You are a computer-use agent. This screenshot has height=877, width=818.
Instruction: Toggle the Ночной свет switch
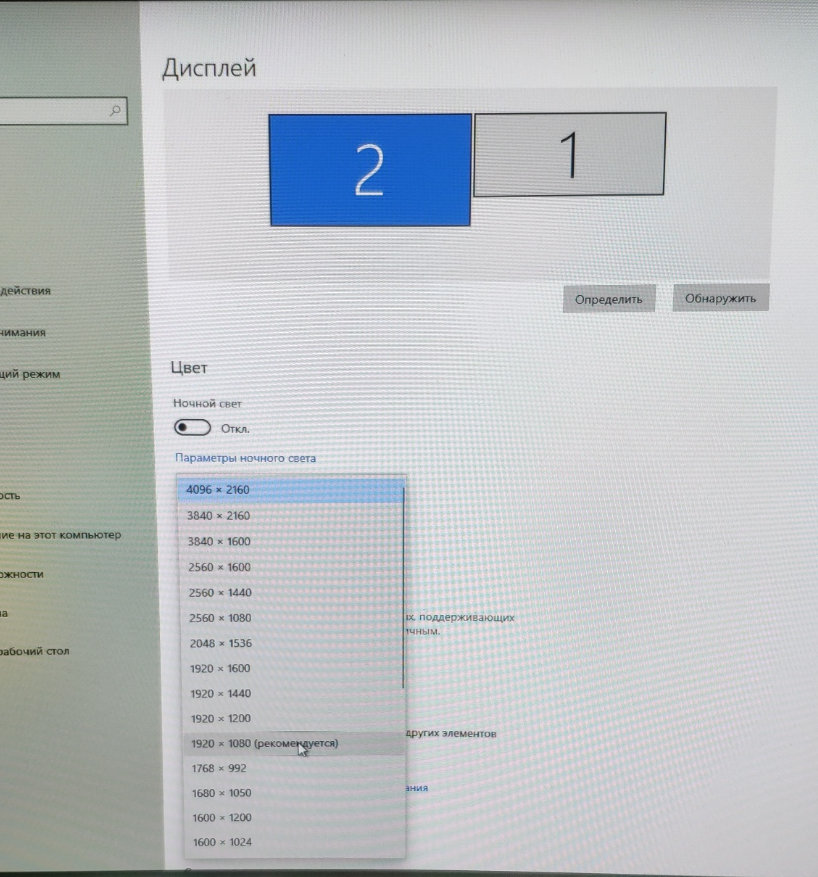point(192,428)
